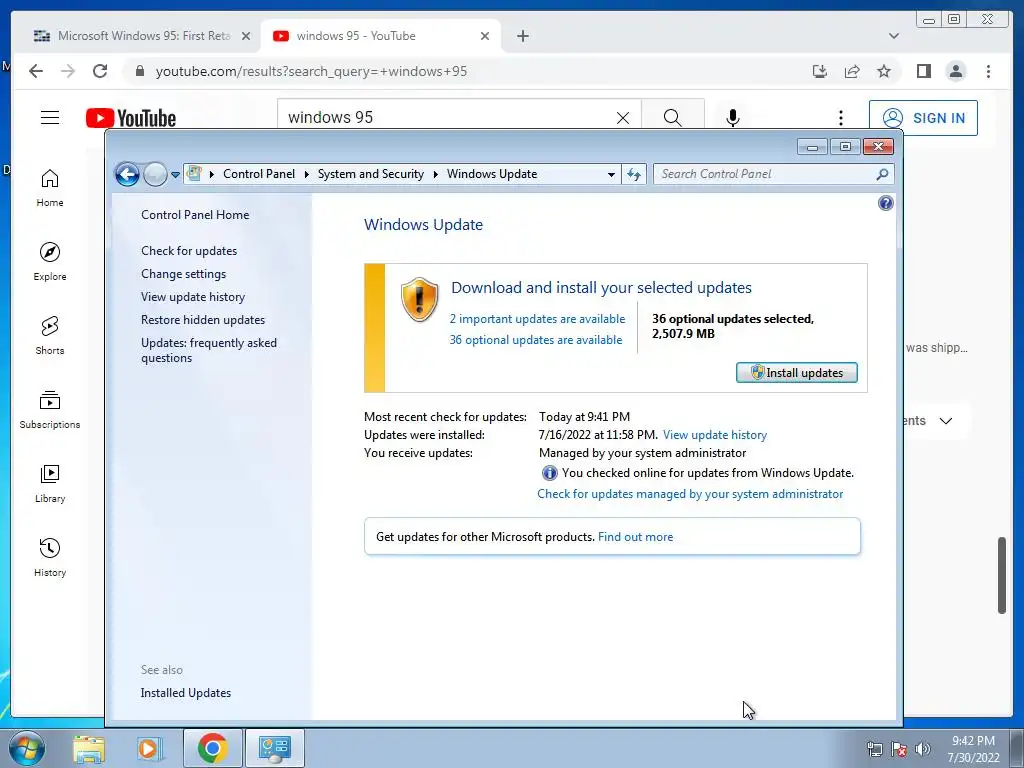1024x768 pixels.
Task: Click the Windows Start button
Action: pos(26,748)
